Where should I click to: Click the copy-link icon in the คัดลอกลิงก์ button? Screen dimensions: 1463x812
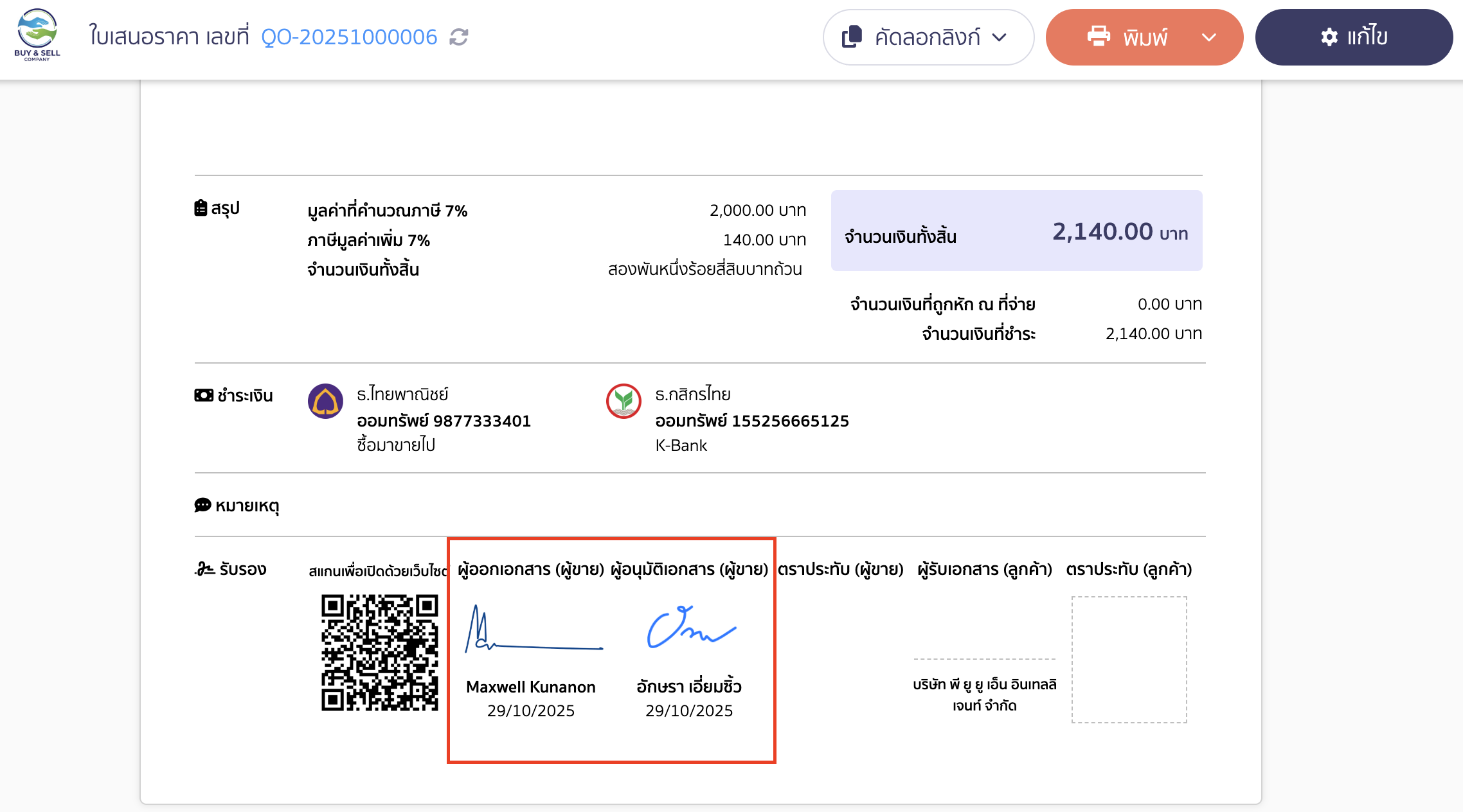[x=852, y=37]
